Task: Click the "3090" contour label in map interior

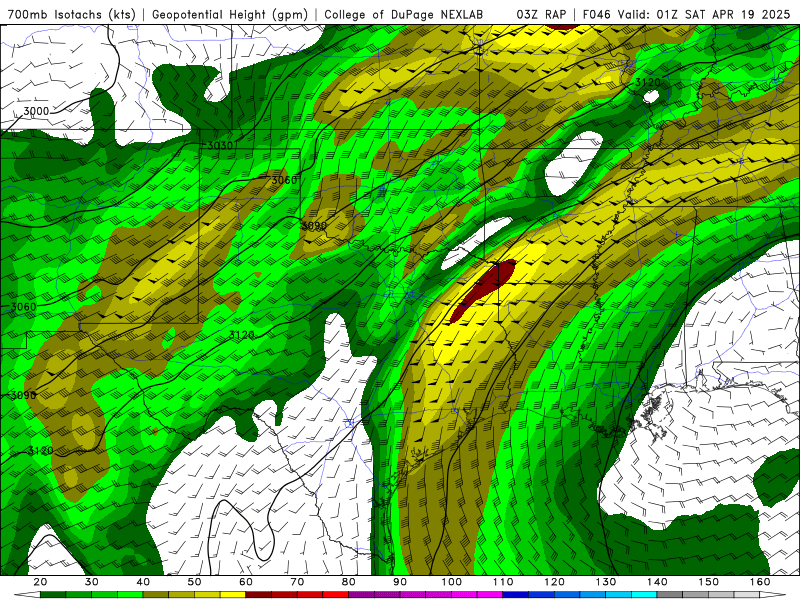Action: click(314, 226)
